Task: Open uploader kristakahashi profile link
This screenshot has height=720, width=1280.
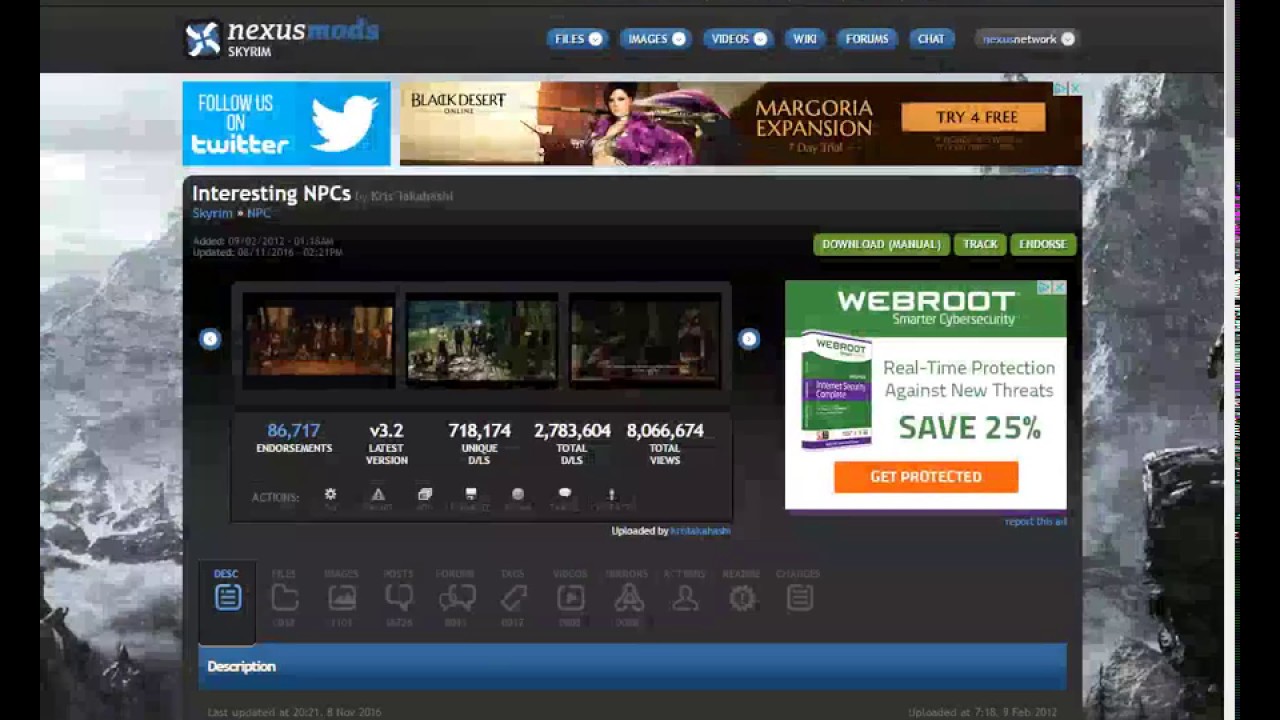Action: tap(700, 531)
